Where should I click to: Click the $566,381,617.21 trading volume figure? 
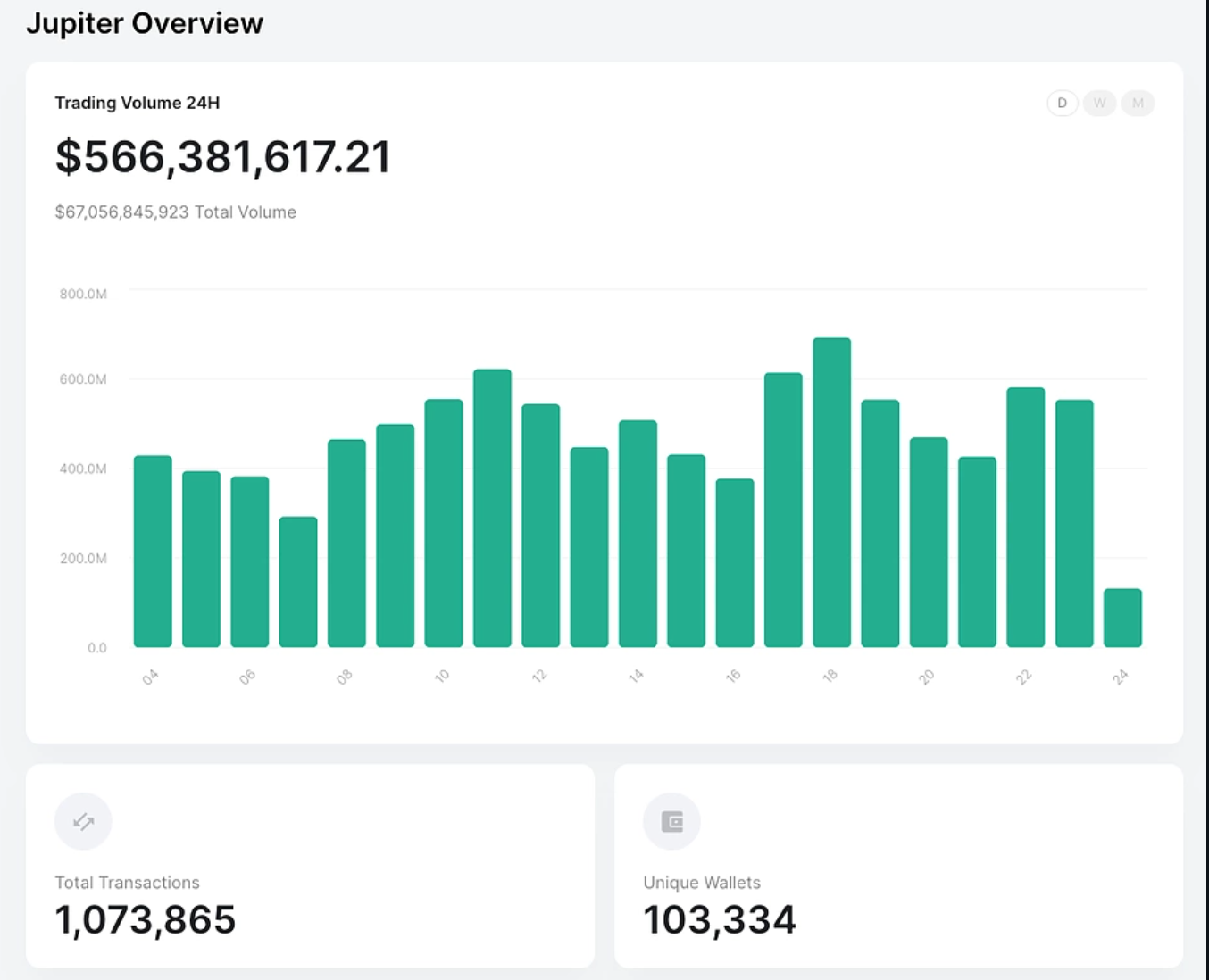click(x=223, y=157)
